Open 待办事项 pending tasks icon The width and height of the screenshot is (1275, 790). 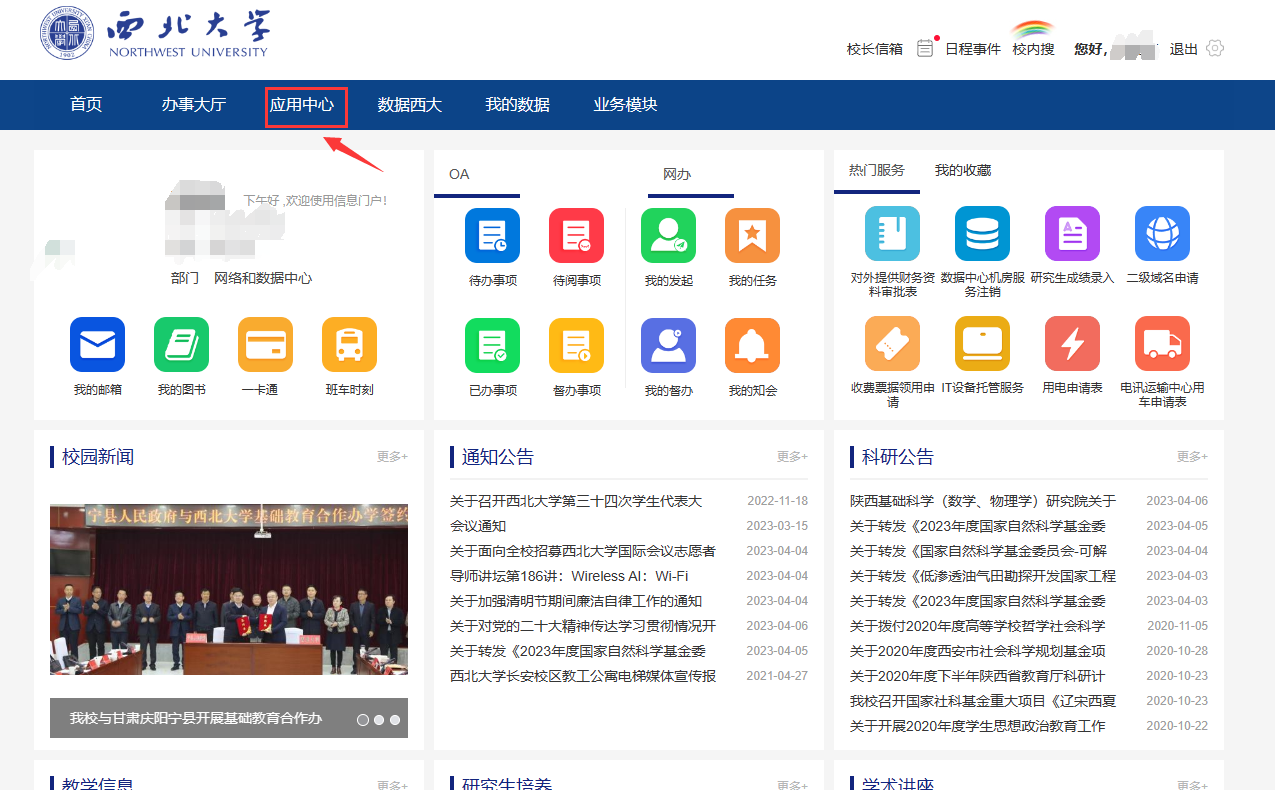(x=492, y=236)
